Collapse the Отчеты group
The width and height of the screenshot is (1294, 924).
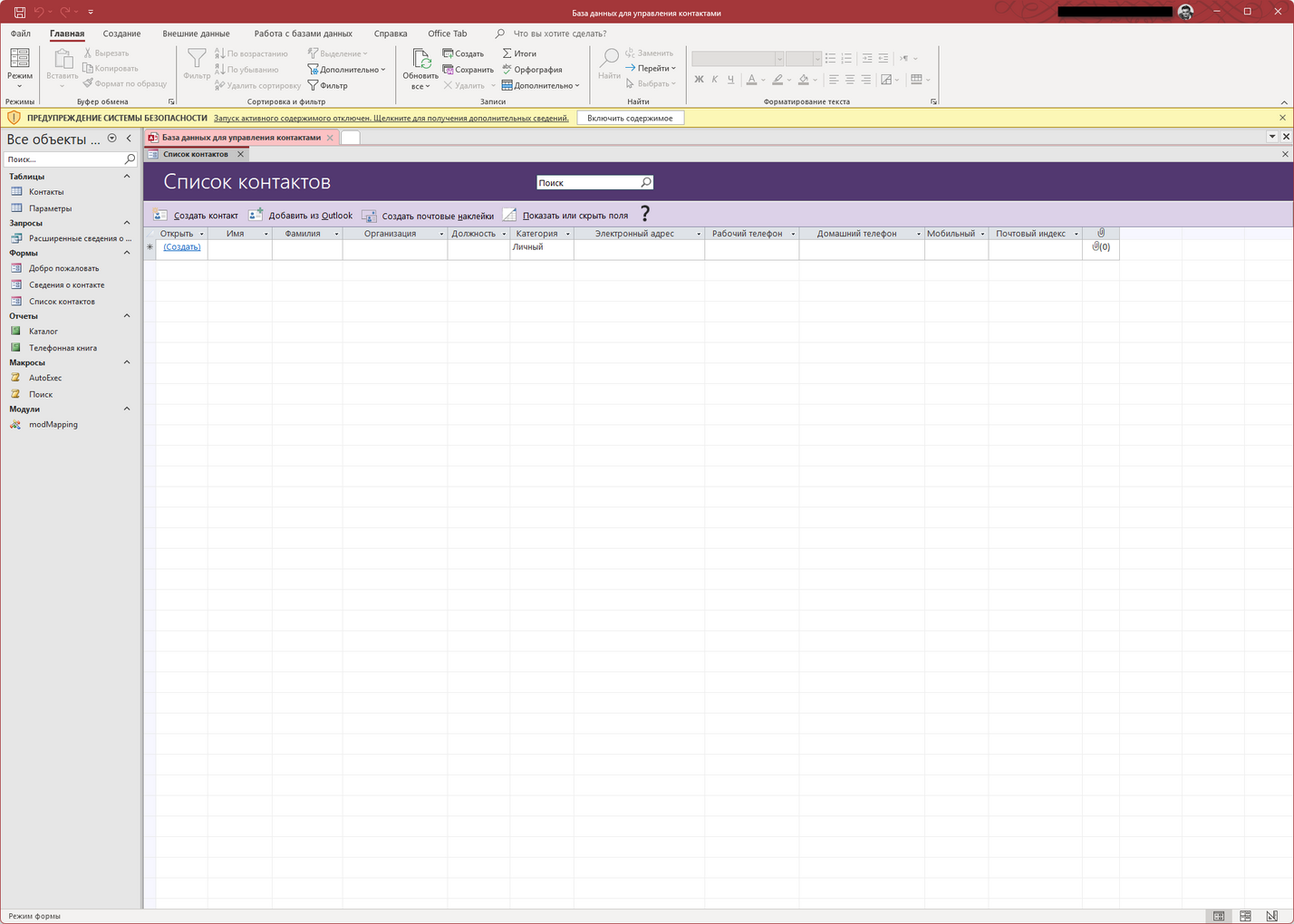127,316
